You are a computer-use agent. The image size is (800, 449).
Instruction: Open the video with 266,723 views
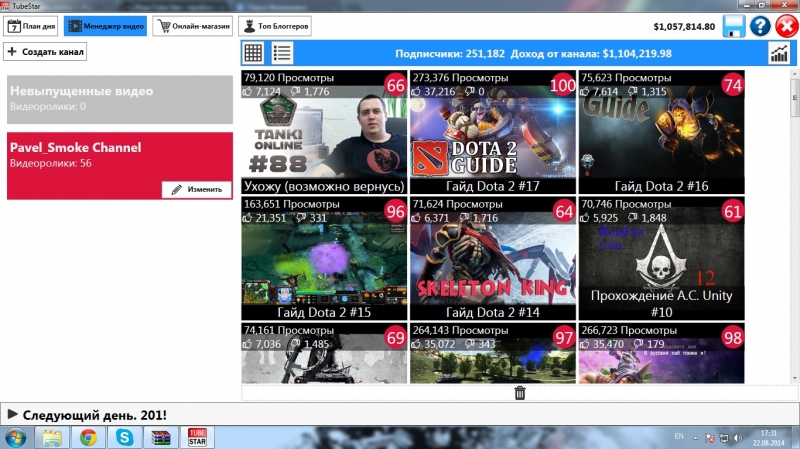point(662,353)
